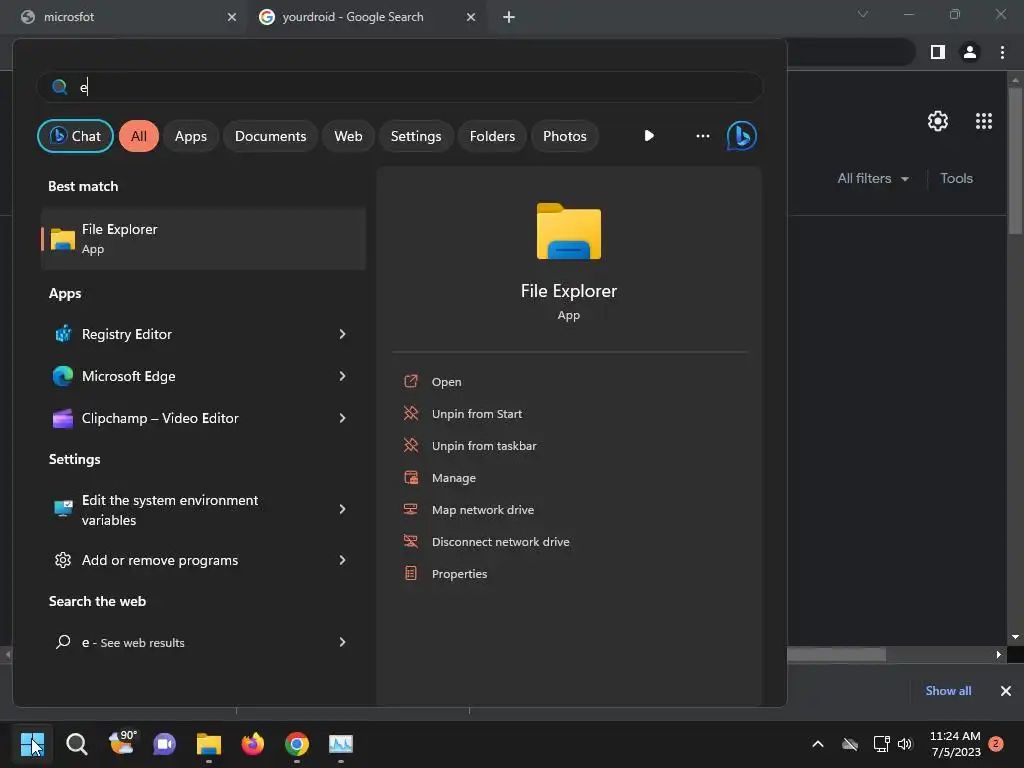The height and width of the screenshot is (768, 1024).
Task: Click the large File Explorer preview icon
Action: click(569, 231)
